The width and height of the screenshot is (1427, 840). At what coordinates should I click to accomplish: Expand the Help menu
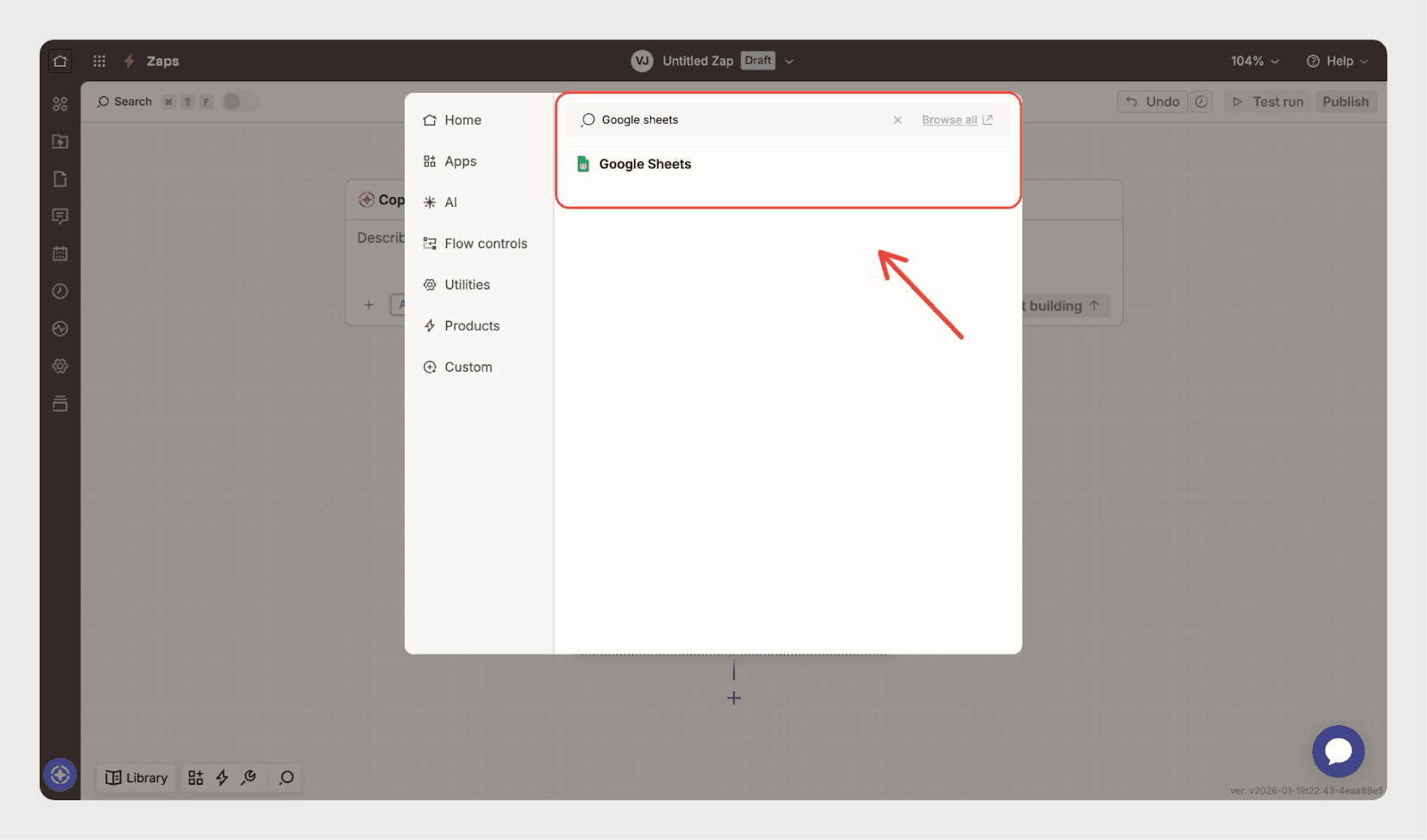pyautogui.click(x=1337, y=62)
